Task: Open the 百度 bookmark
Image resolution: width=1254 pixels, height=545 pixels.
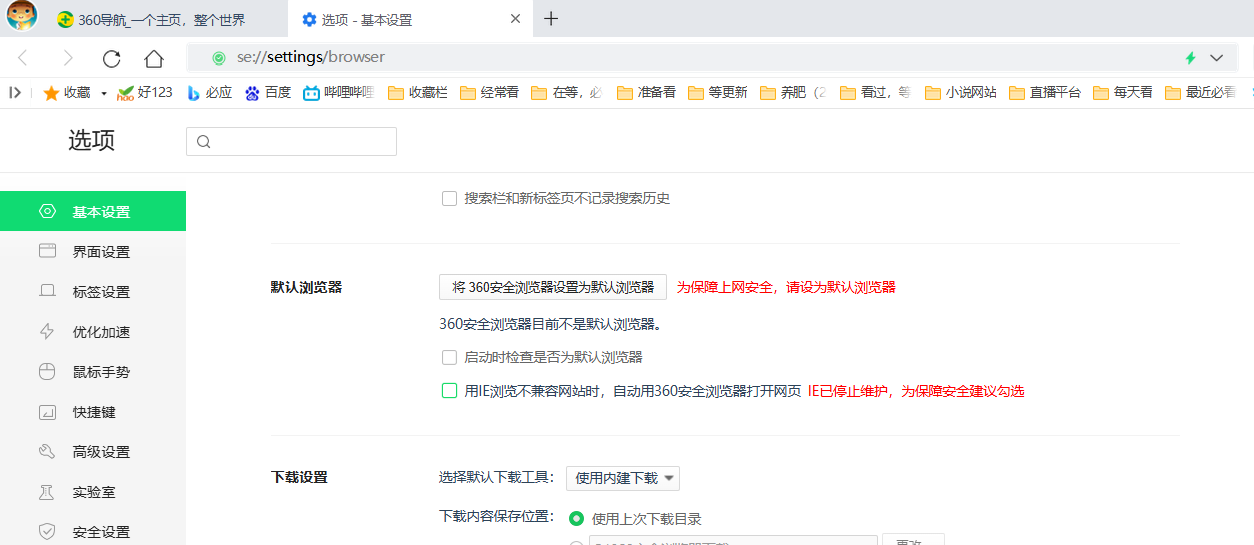Action: pyautogui.click(x=268, y=93)
